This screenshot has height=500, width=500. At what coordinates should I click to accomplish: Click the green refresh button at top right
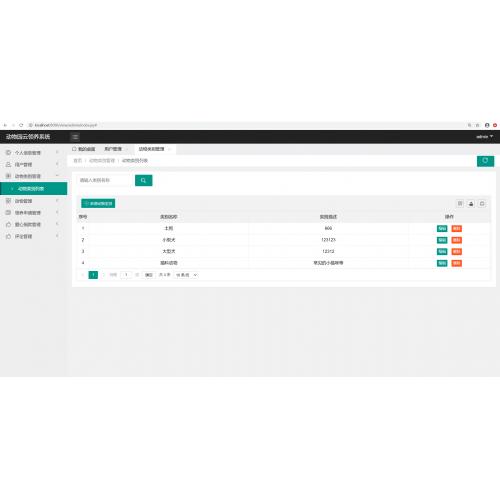[x=485, y=161]
